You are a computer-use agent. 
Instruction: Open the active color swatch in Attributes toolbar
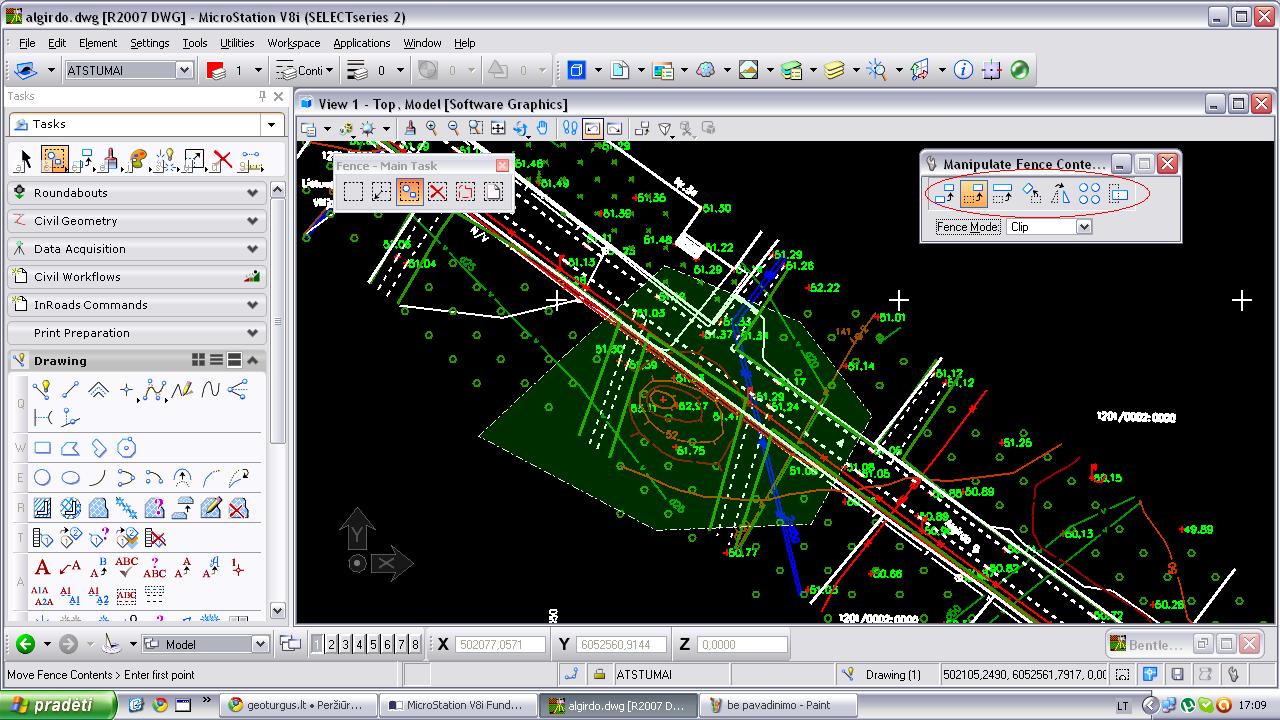tap(215, 70)
